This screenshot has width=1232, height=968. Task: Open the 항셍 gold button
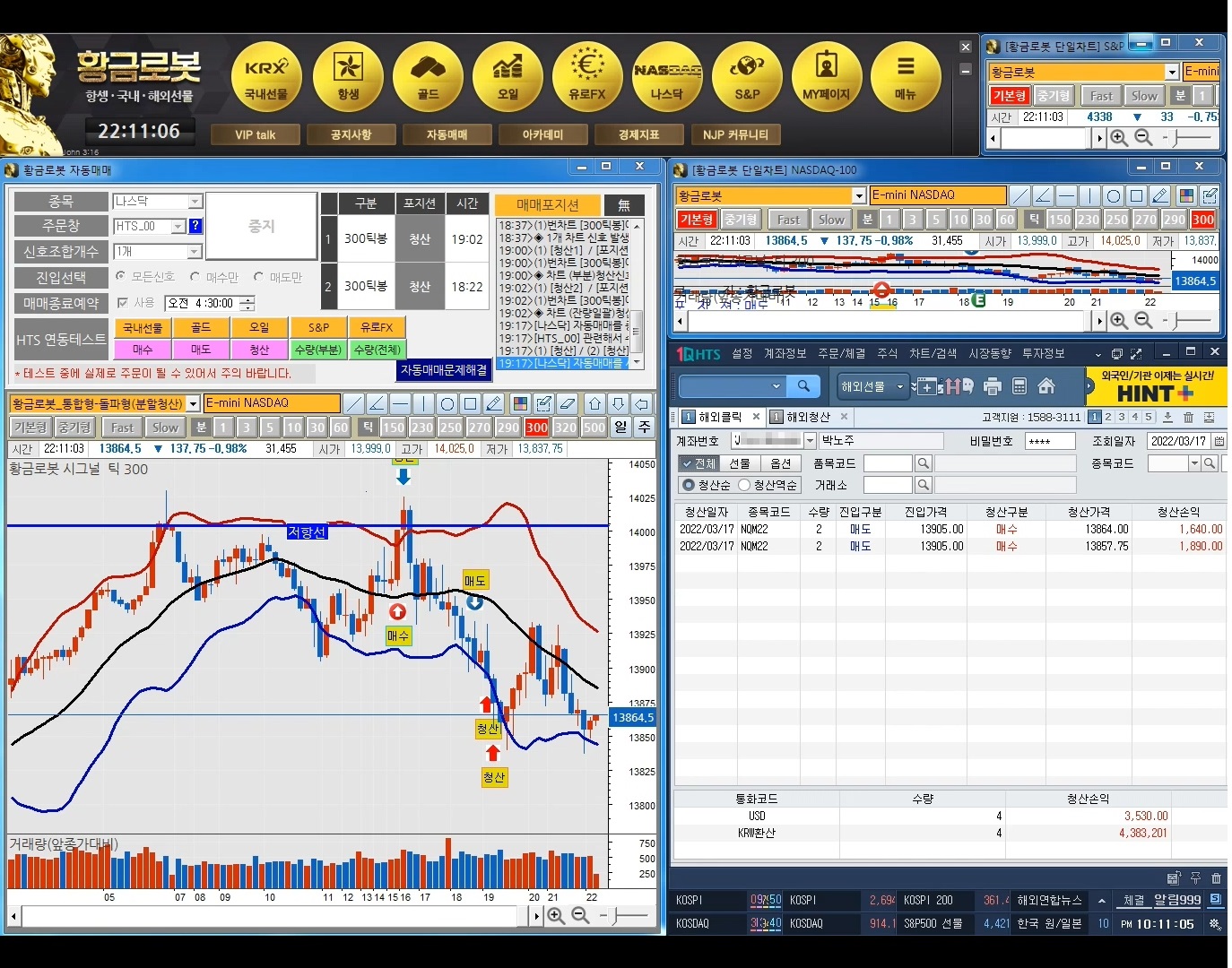tap(348, 77)
